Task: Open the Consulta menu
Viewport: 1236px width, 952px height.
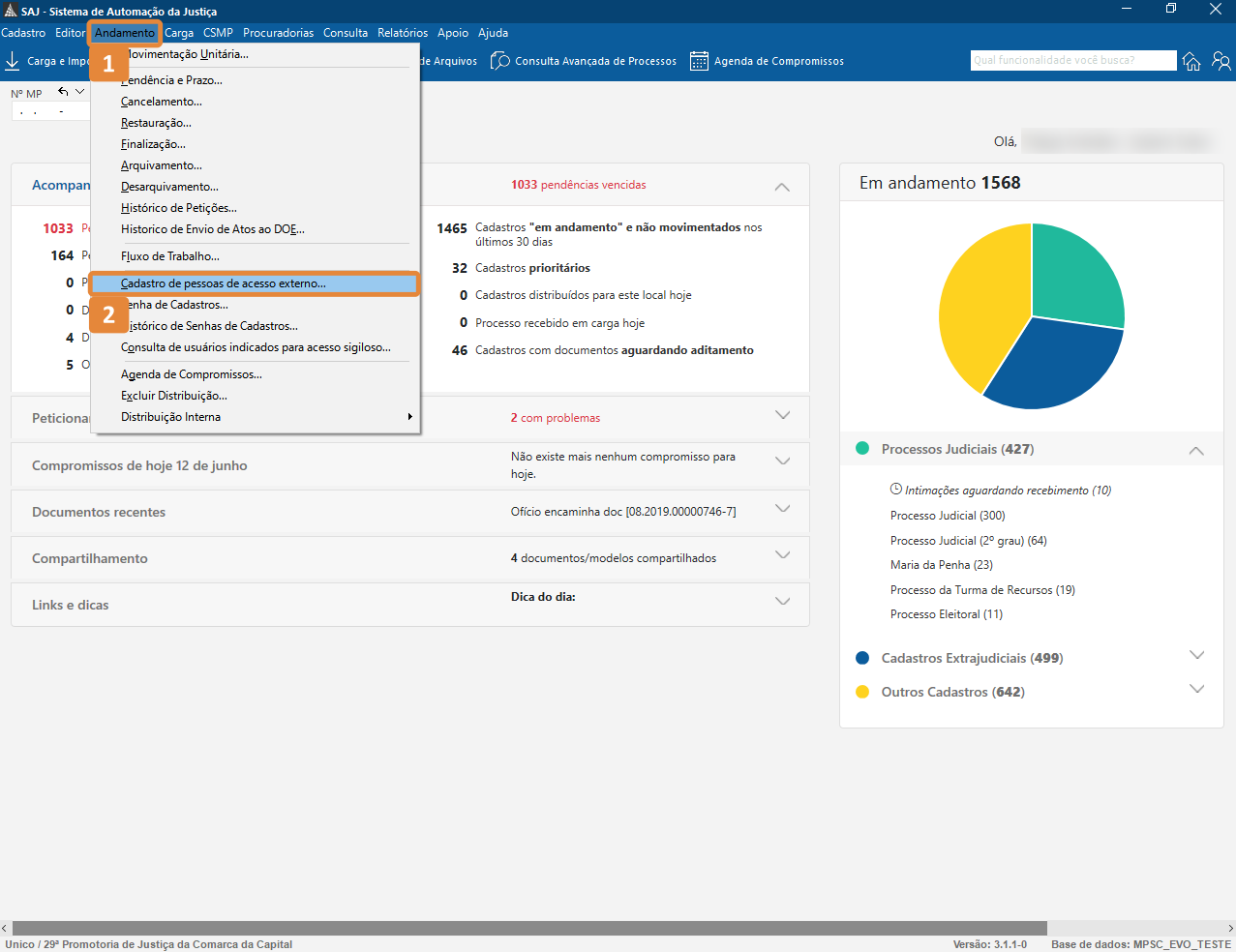Action: tap(346, 33)
